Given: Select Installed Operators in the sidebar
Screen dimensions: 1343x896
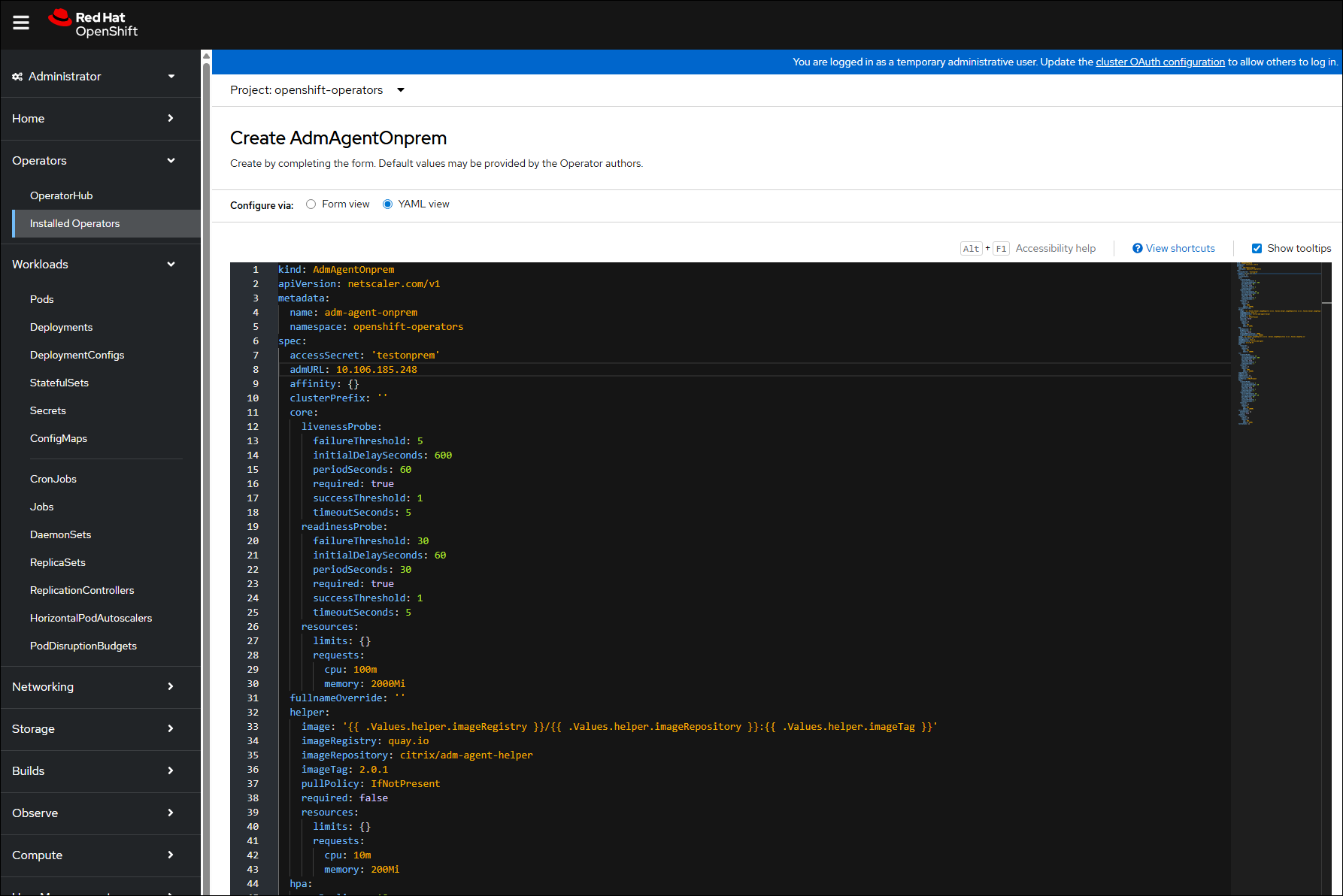Looking at the screenshot, I should [x=74, y=223].
